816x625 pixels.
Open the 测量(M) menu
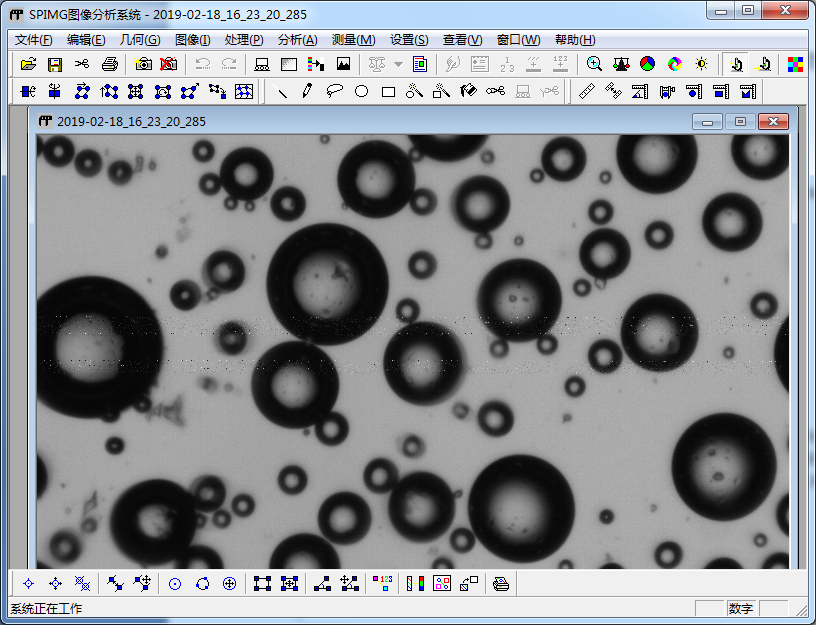(x=352, y=40)
